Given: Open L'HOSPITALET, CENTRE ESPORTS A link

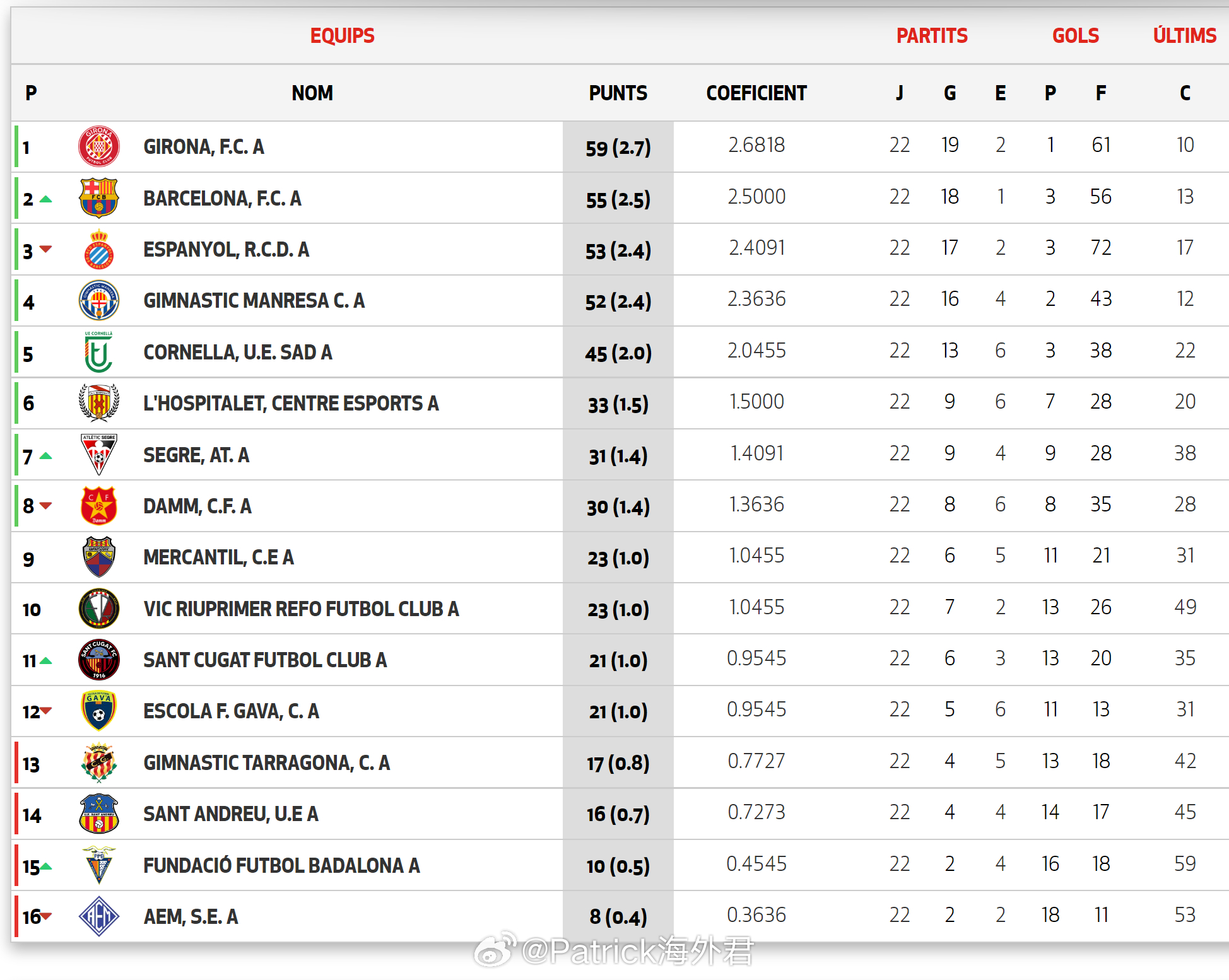Looking at the screenshot, I should [291, 404].
